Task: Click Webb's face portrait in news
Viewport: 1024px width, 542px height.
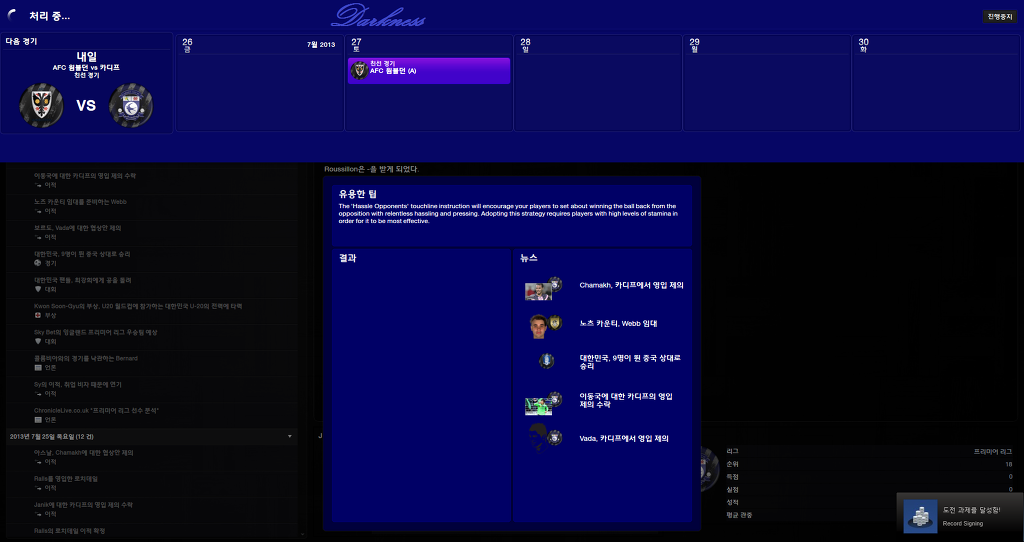Action: pyautogui.click(x=538, y=327)
